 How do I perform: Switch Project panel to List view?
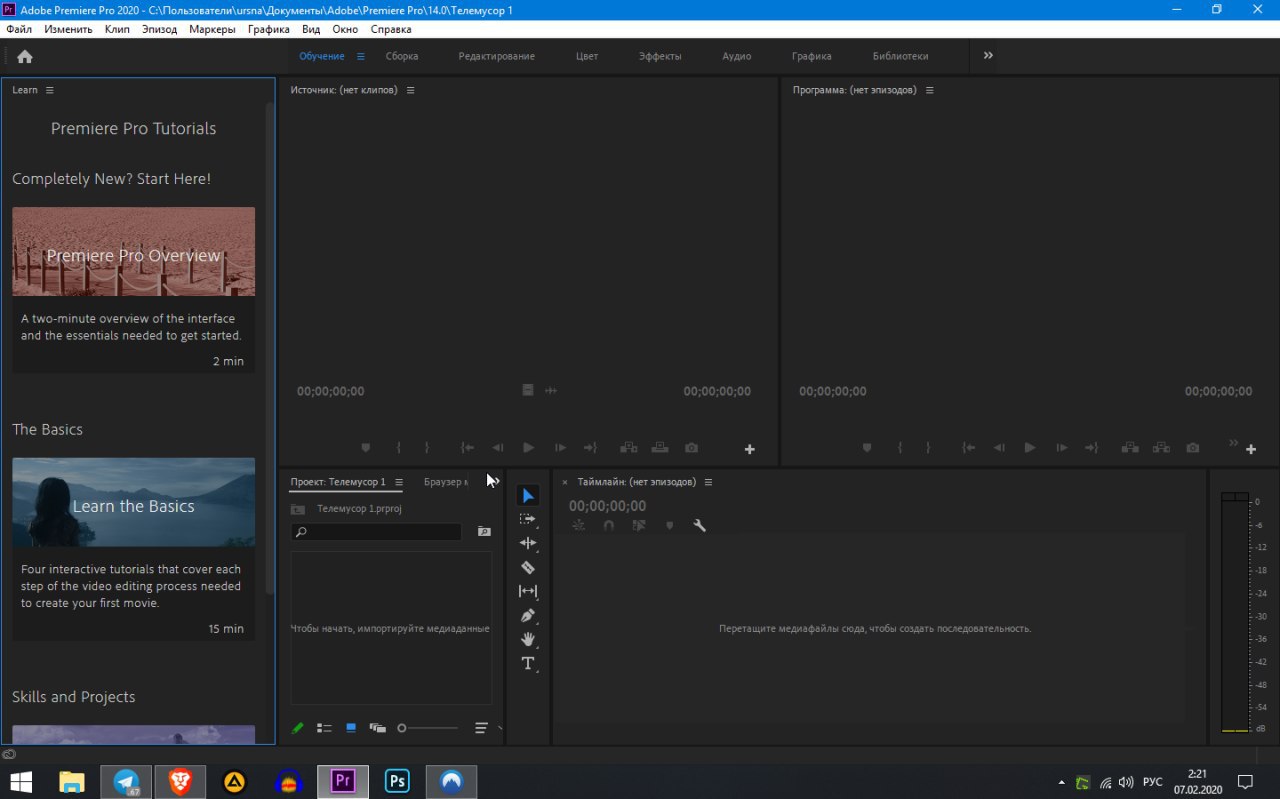324,728
